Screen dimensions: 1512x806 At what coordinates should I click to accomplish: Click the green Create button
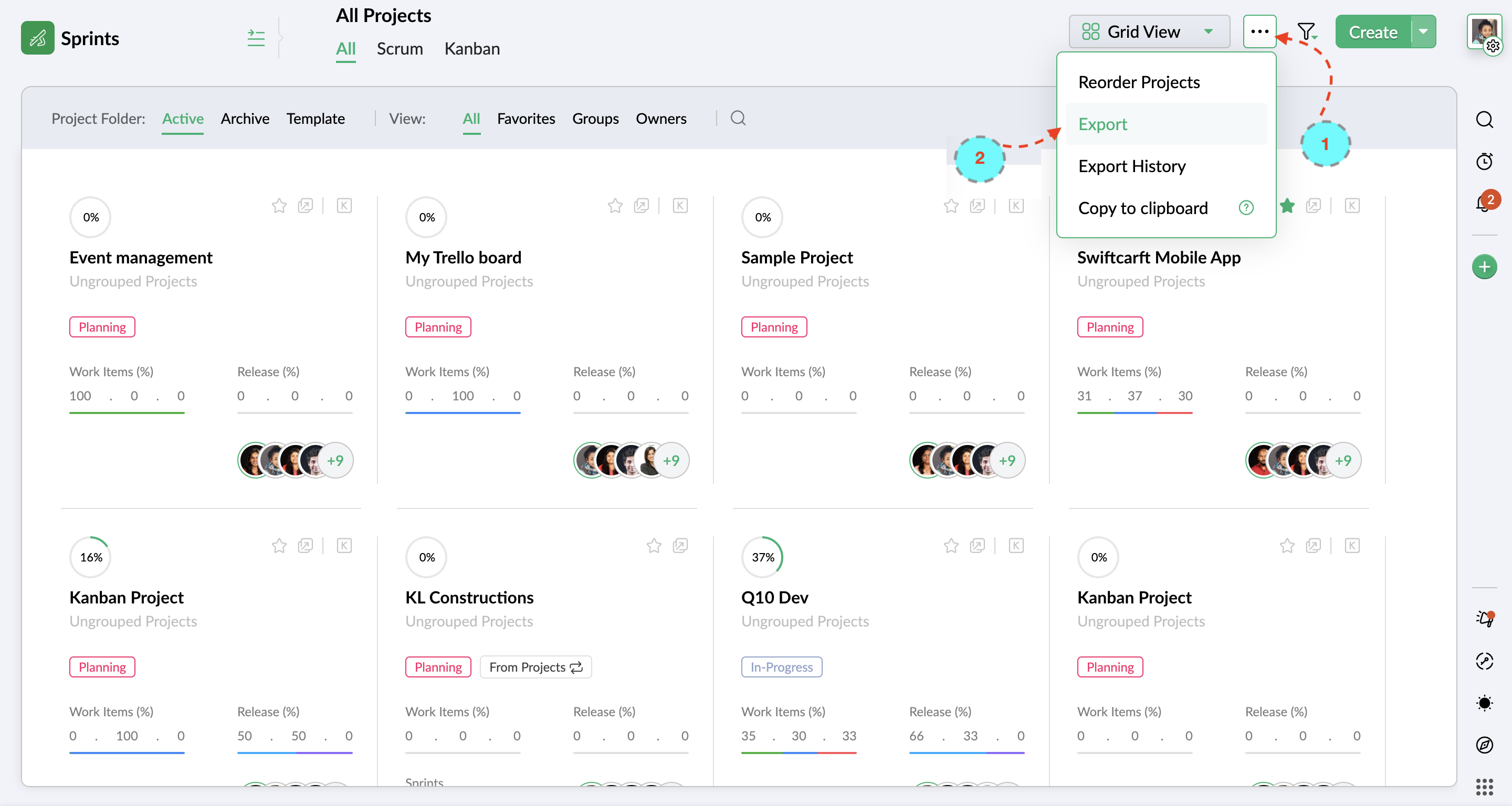(1372, 31)
